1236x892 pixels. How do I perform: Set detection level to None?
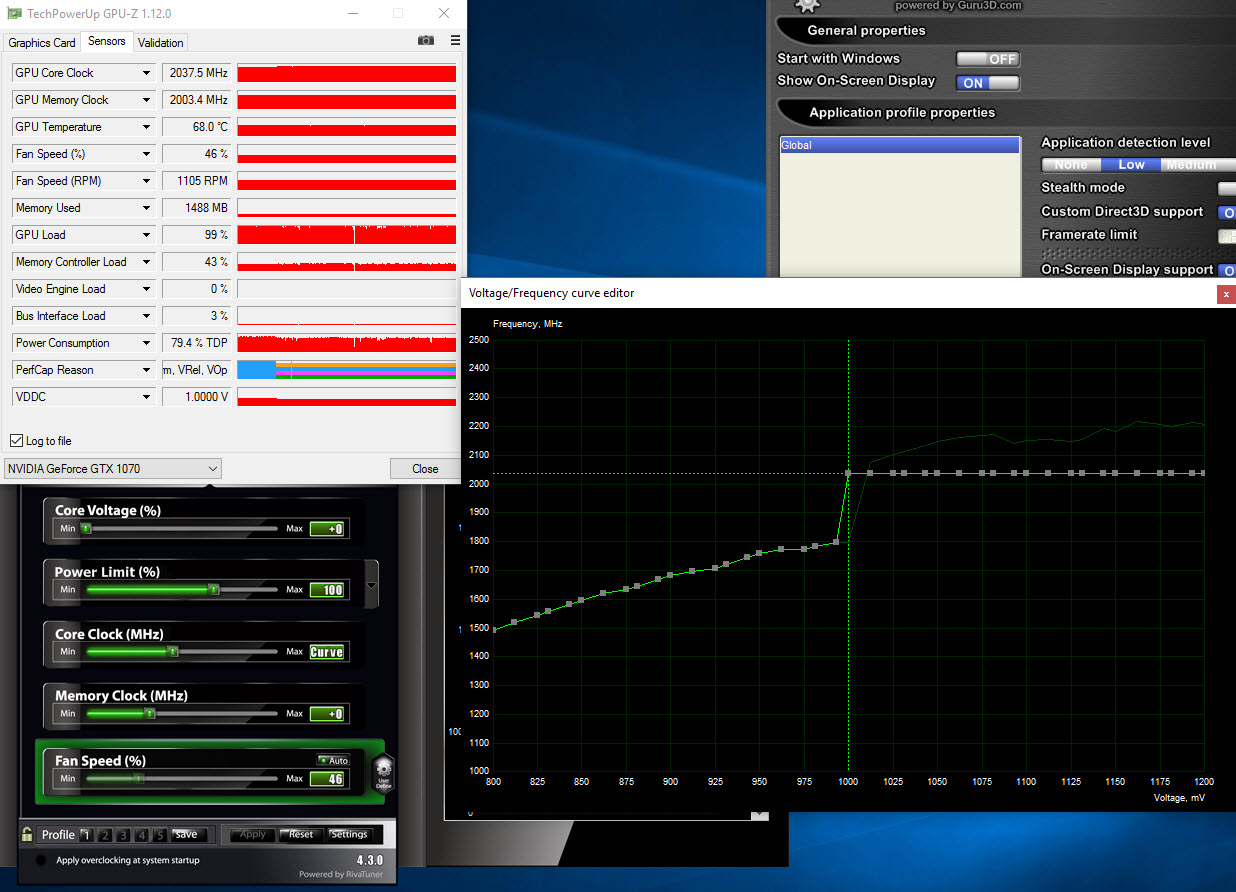click(x=1071, y=165)
